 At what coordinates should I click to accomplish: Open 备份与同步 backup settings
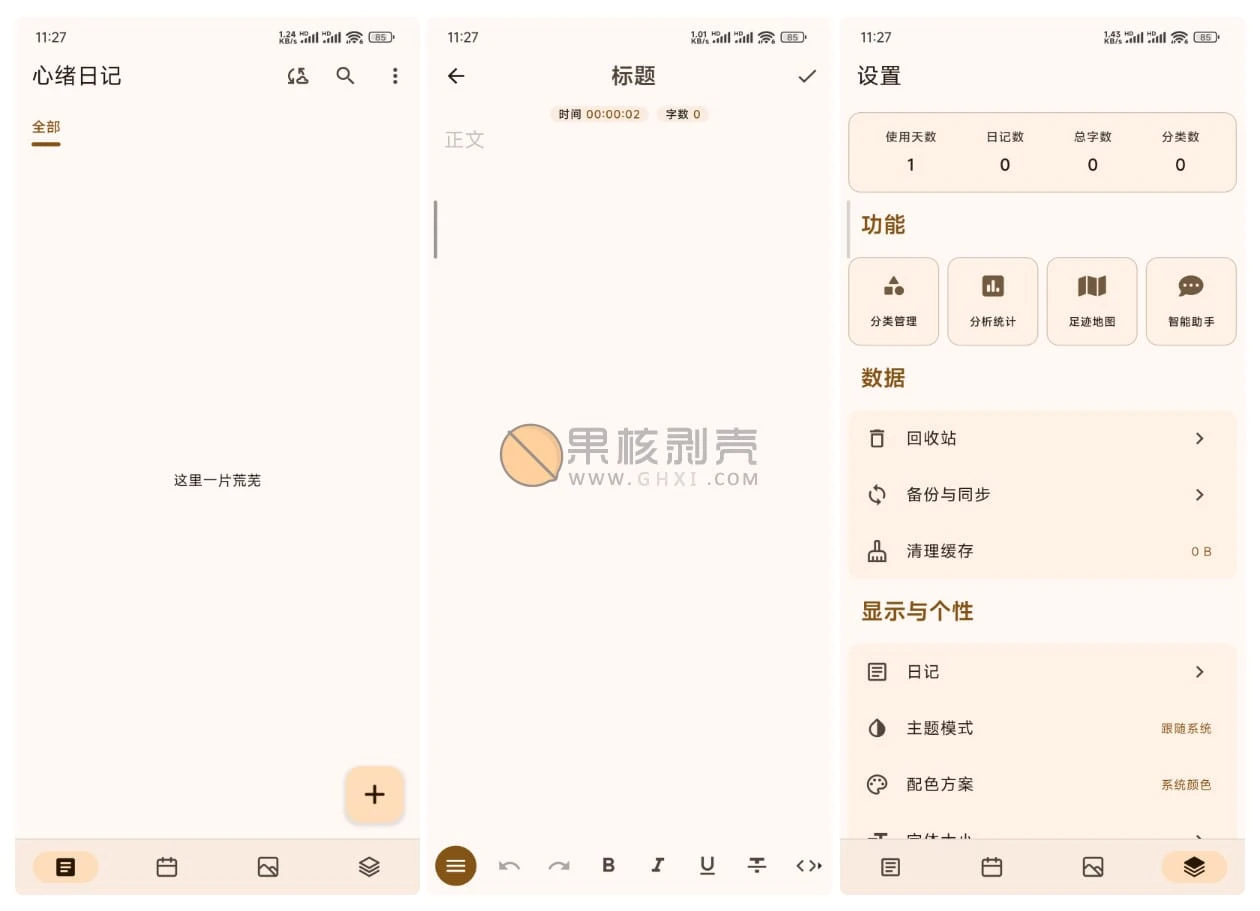pyautogui.click(x=1043, y=494)
